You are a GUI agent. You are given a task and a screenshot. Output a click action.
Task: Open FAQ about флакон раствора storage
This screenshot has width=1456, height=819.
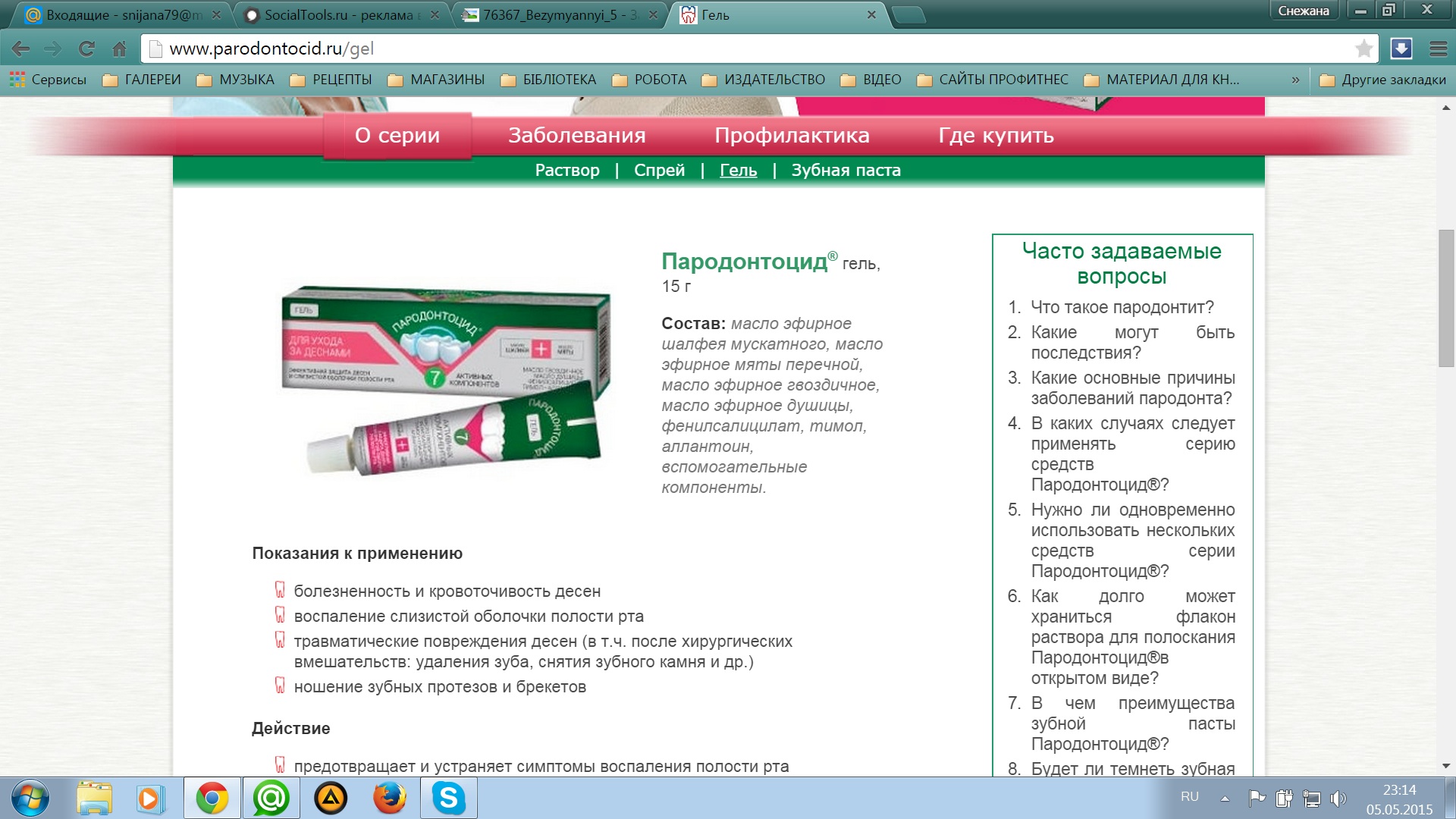1132,637
